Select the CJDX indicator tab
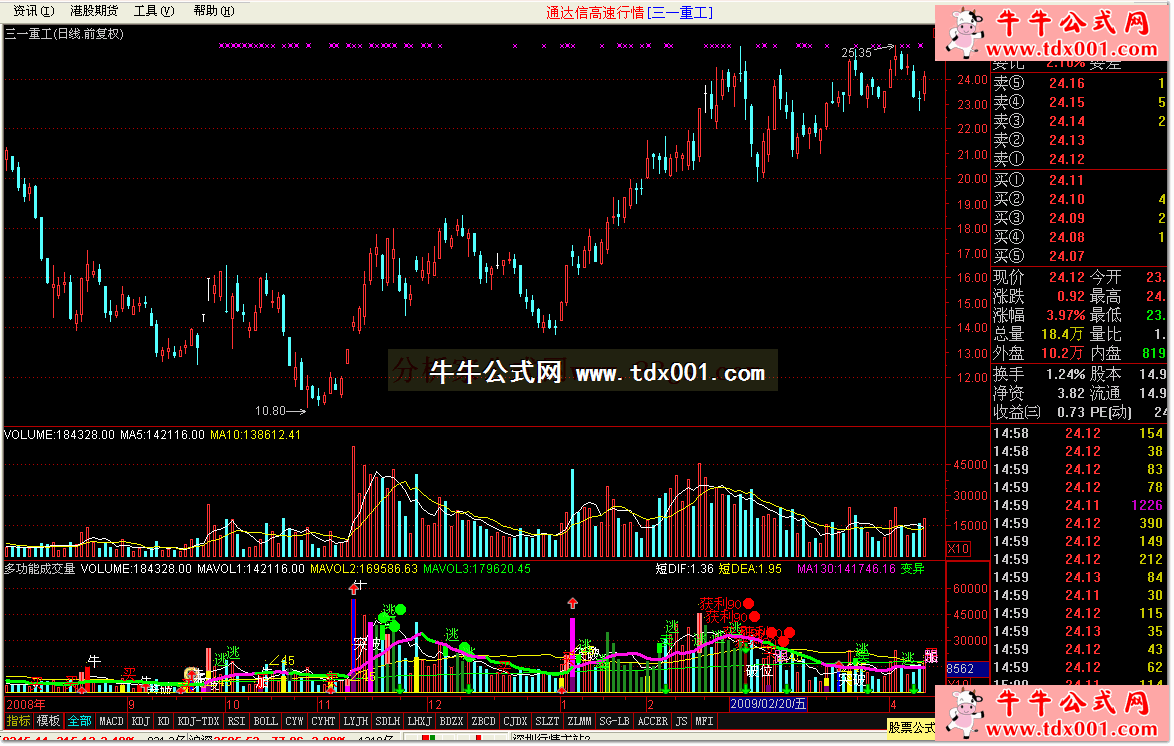The image size is (1174, 746). click(515, 721)
